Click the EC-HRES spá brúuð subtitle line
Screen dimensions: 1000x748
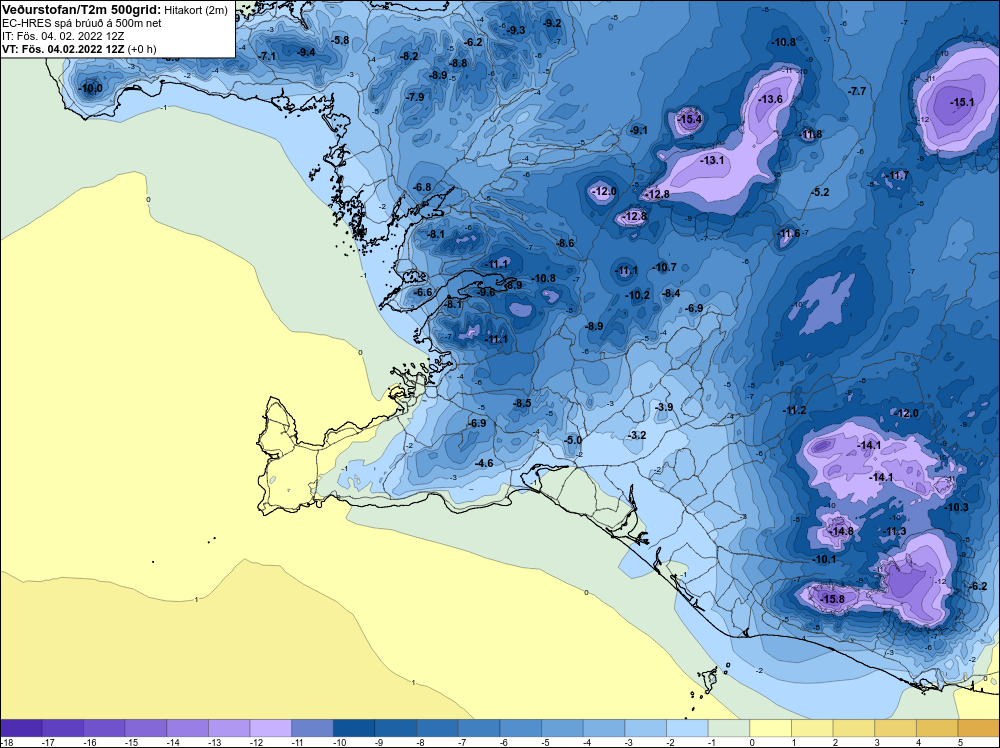82,23
